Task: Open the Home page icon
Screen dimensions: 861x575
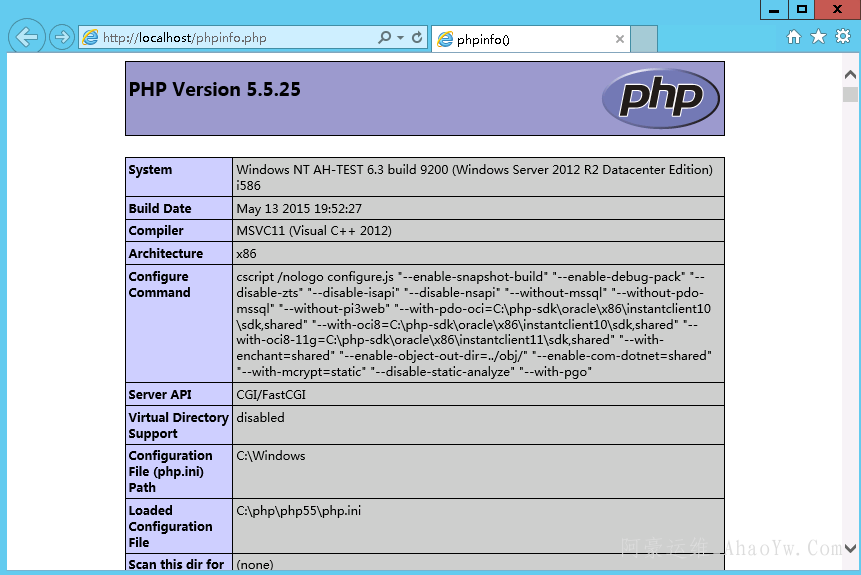Action: click(794, 37)
